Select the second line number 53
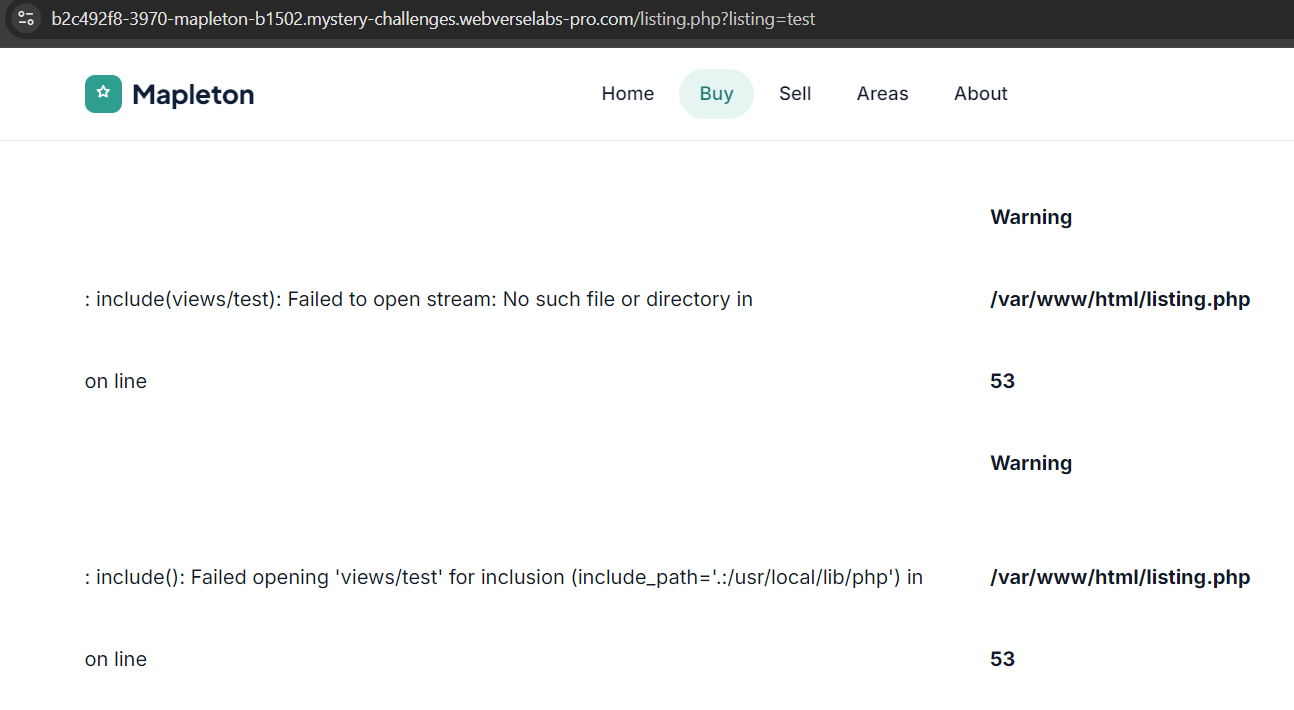The width and height of the screenshot is (1294, 710). (1002, 659)
